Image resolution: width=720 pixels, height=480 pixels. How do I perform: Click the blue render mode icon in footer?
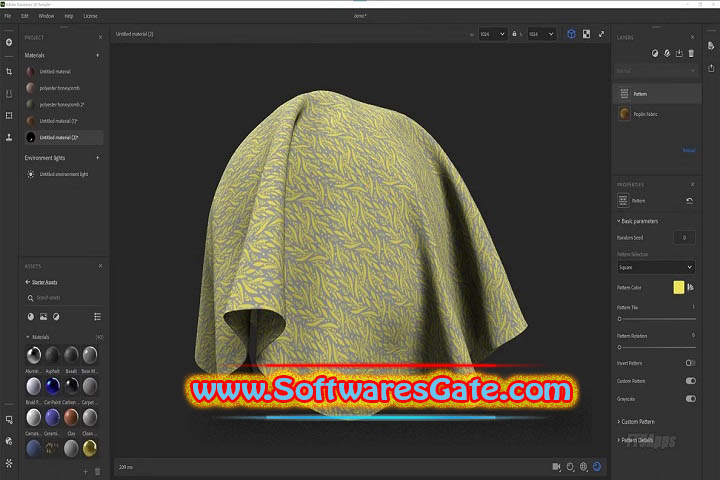597,467
